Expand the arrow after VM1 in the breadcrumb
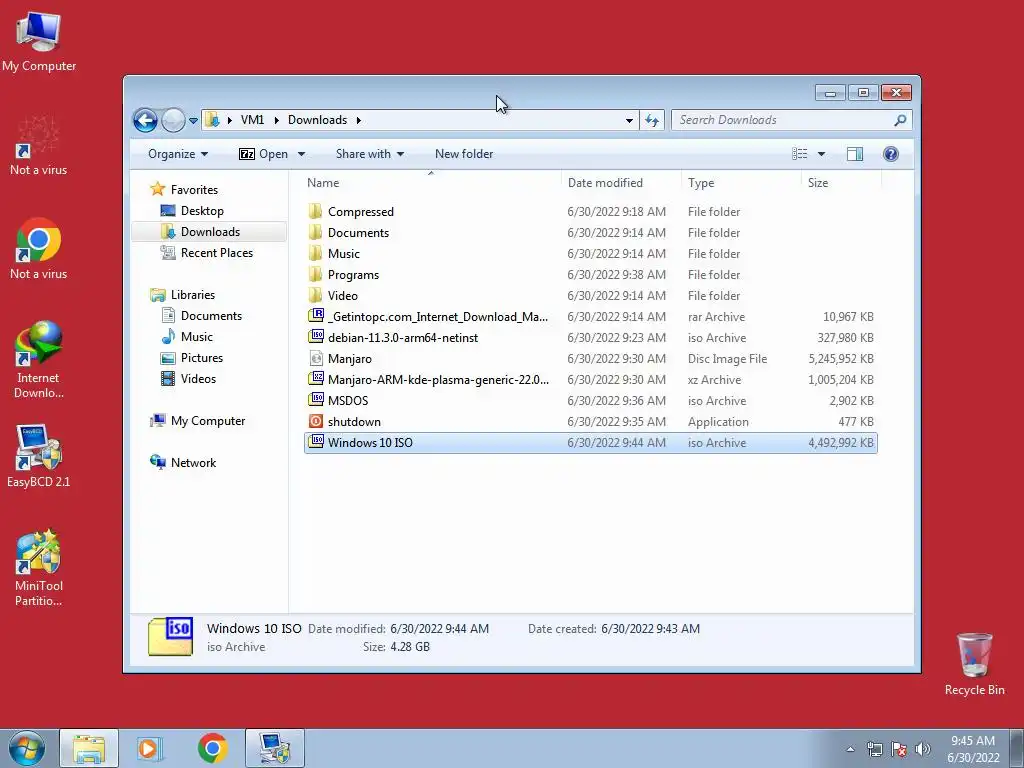The image size is (1024, 768). pyautogui.click(x=276, y=120)
